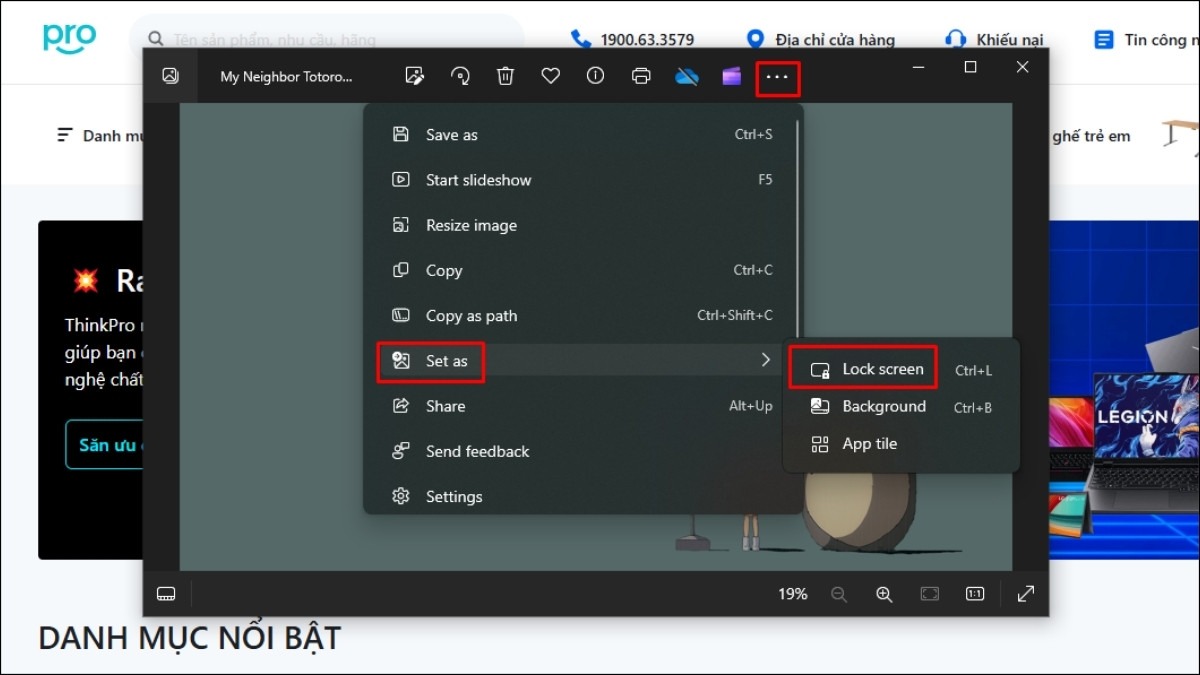Click the fit-to-window icon
1200x675 pixels.
[930, 594]
